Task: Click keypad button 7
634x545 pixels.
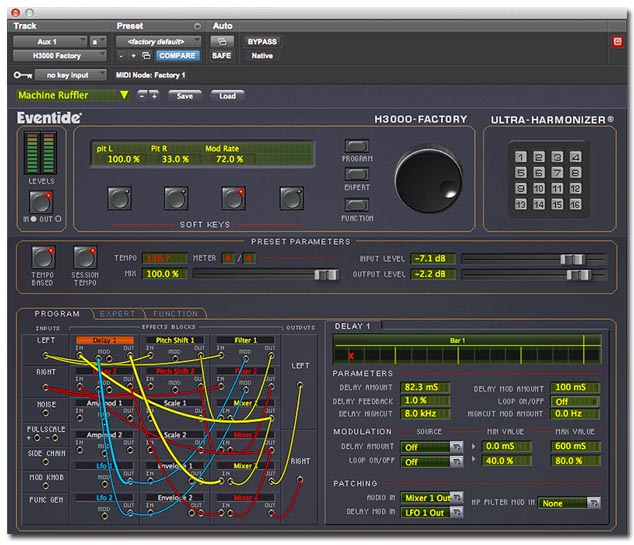Action: coord(557,173)
